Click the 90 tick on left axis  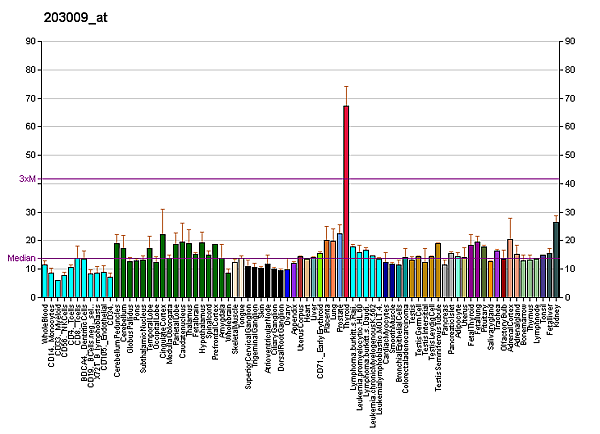click(x=31, y=41)
